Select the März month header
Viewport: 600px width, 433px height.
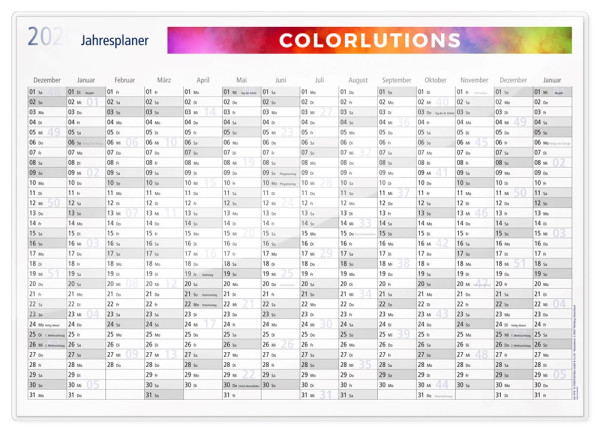pyautogui.click(x=164, y=79)
